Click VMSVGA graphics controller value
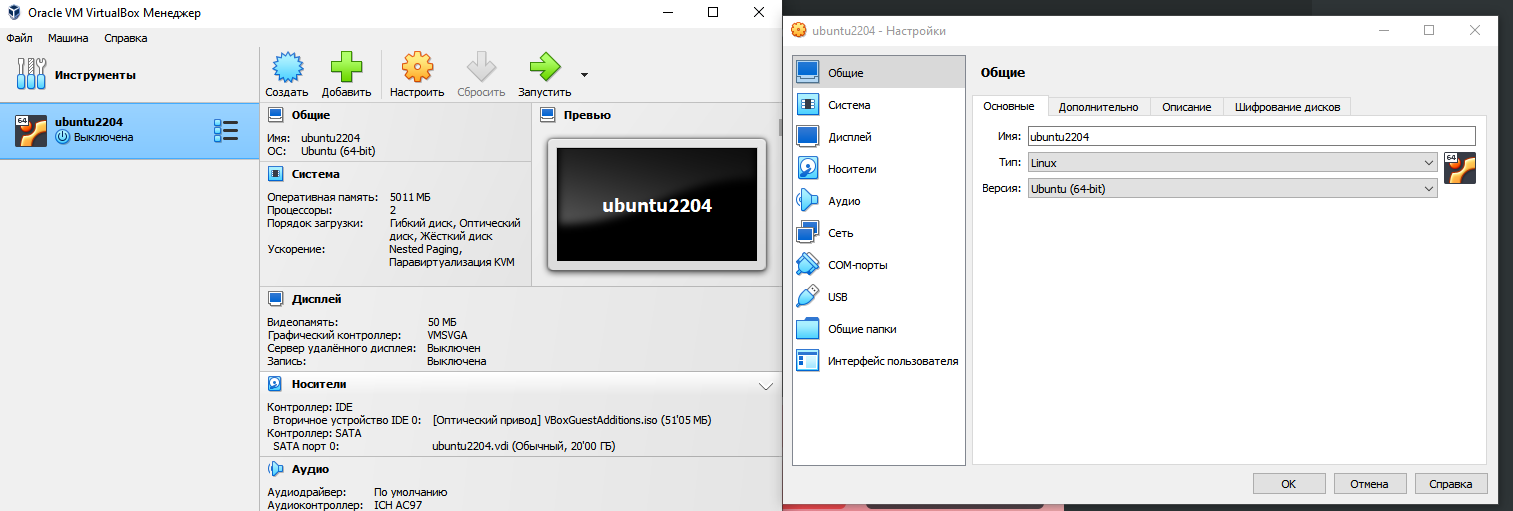Viewport: 1513px width, 511px height. (447, 335)
